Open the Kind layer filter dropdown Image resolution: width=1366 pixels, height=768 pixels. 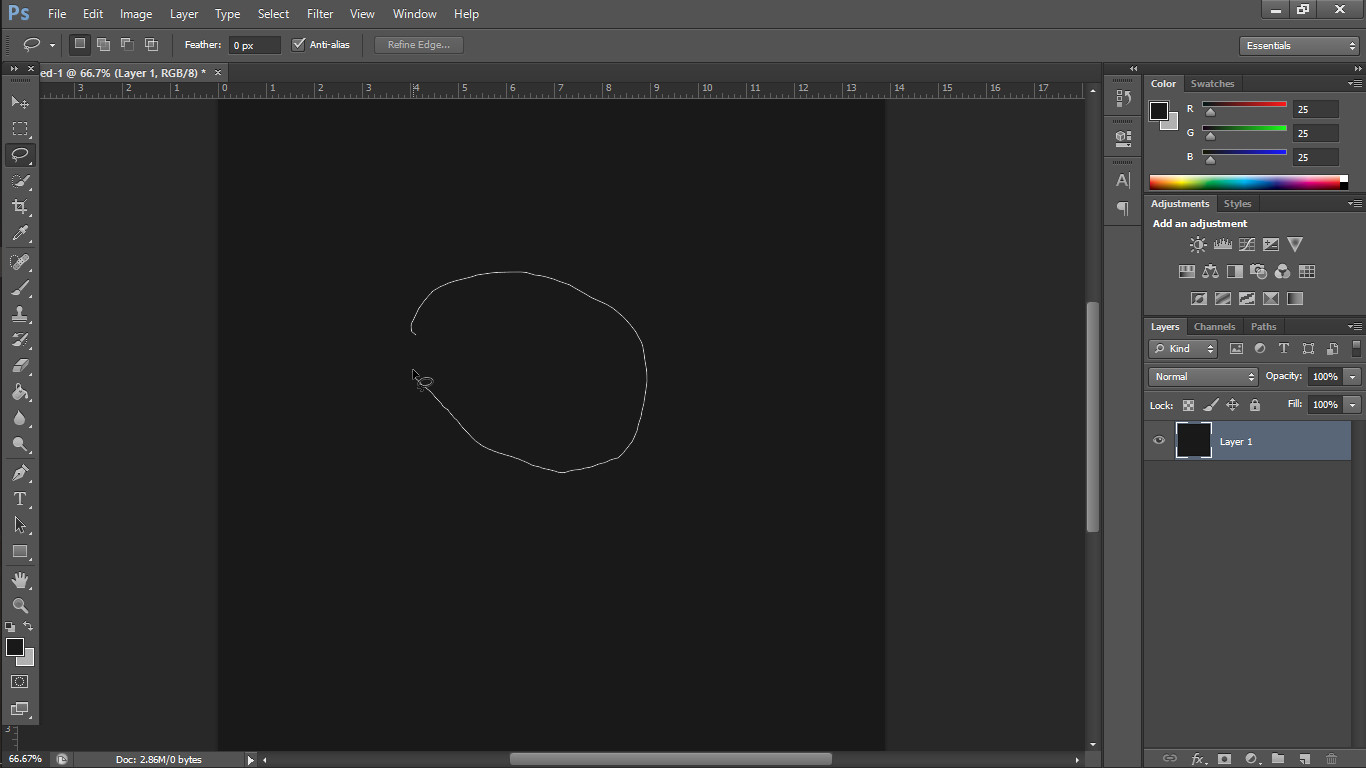(x=1182, y=349)
